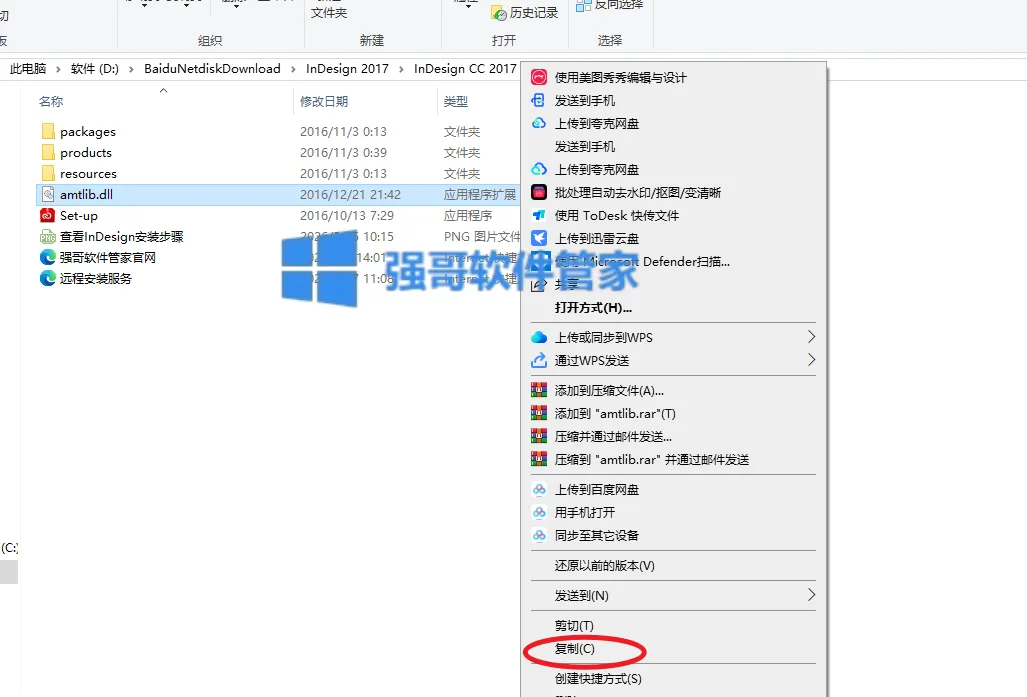The width and height of the screenshot is (1027, 697).
Task: Click the 迅雷云盘 bird icon
Action: [538, 238]
